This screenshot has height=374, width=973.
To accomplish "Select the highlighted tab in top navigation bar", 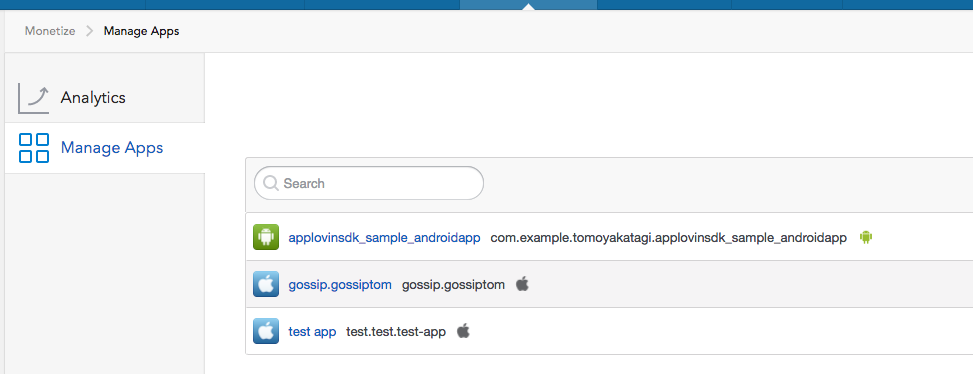I will (x=528, y=5).
